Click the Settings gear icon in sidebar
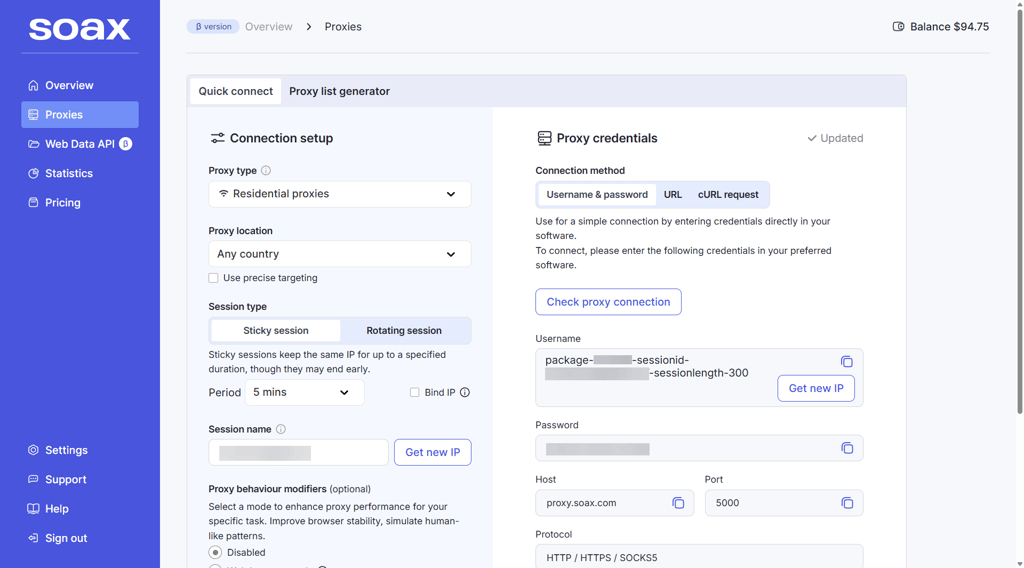This screenshot has height=568, width=1024. [x=33, y=450]
